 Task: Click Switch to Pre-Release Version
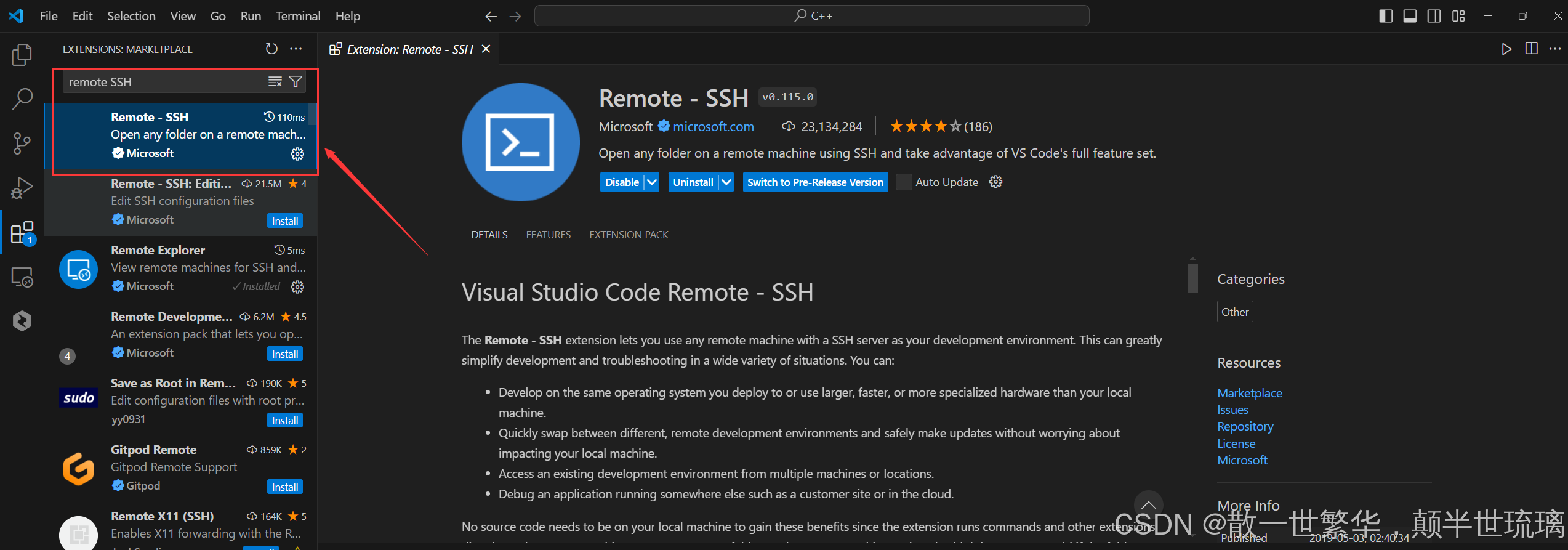(815, 182)
